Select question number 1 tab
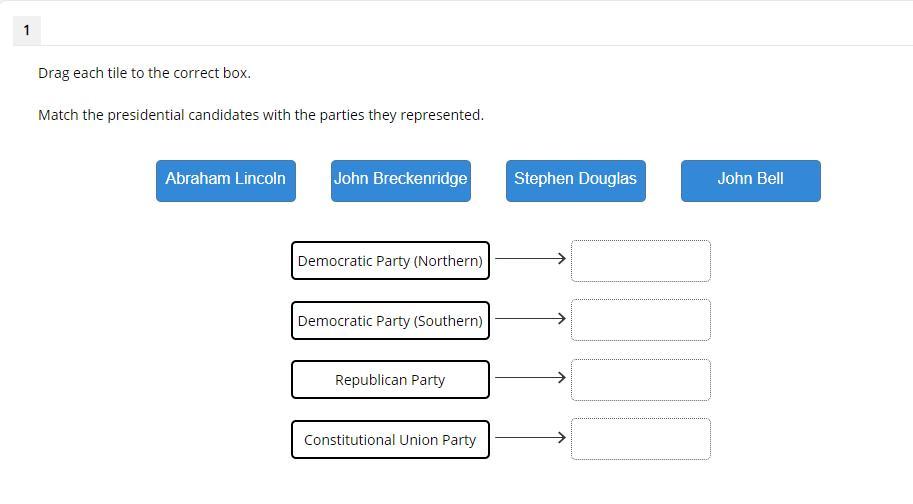Viewport: 913px width, 504px height. pyautogui.click(x=26, y=30)
